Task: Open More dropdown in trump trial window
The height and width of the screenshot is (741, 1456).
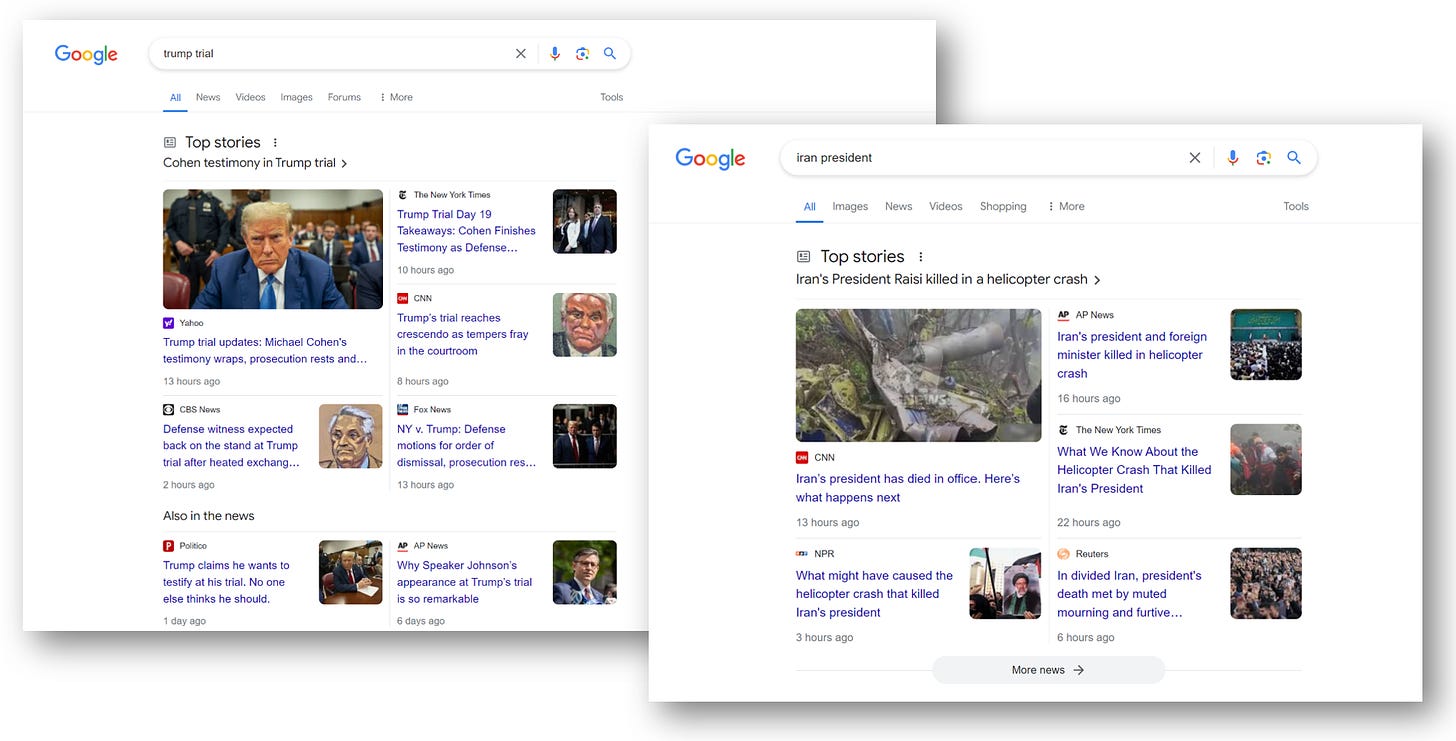Action: click(x=396, y=97)
